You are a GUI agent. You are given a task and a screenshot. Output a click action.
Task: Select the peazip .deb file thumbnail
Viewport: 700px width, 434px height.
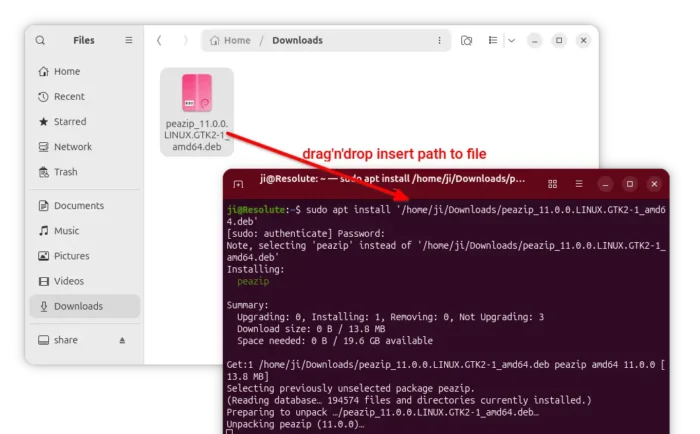(196, 95)
